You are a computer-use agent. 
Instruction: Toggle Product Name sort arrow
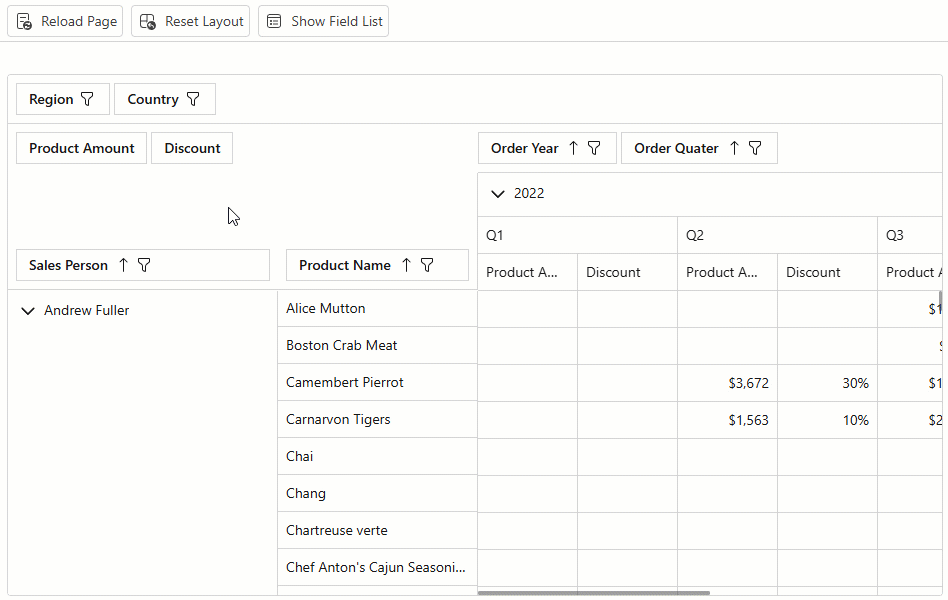pos(406,265)
